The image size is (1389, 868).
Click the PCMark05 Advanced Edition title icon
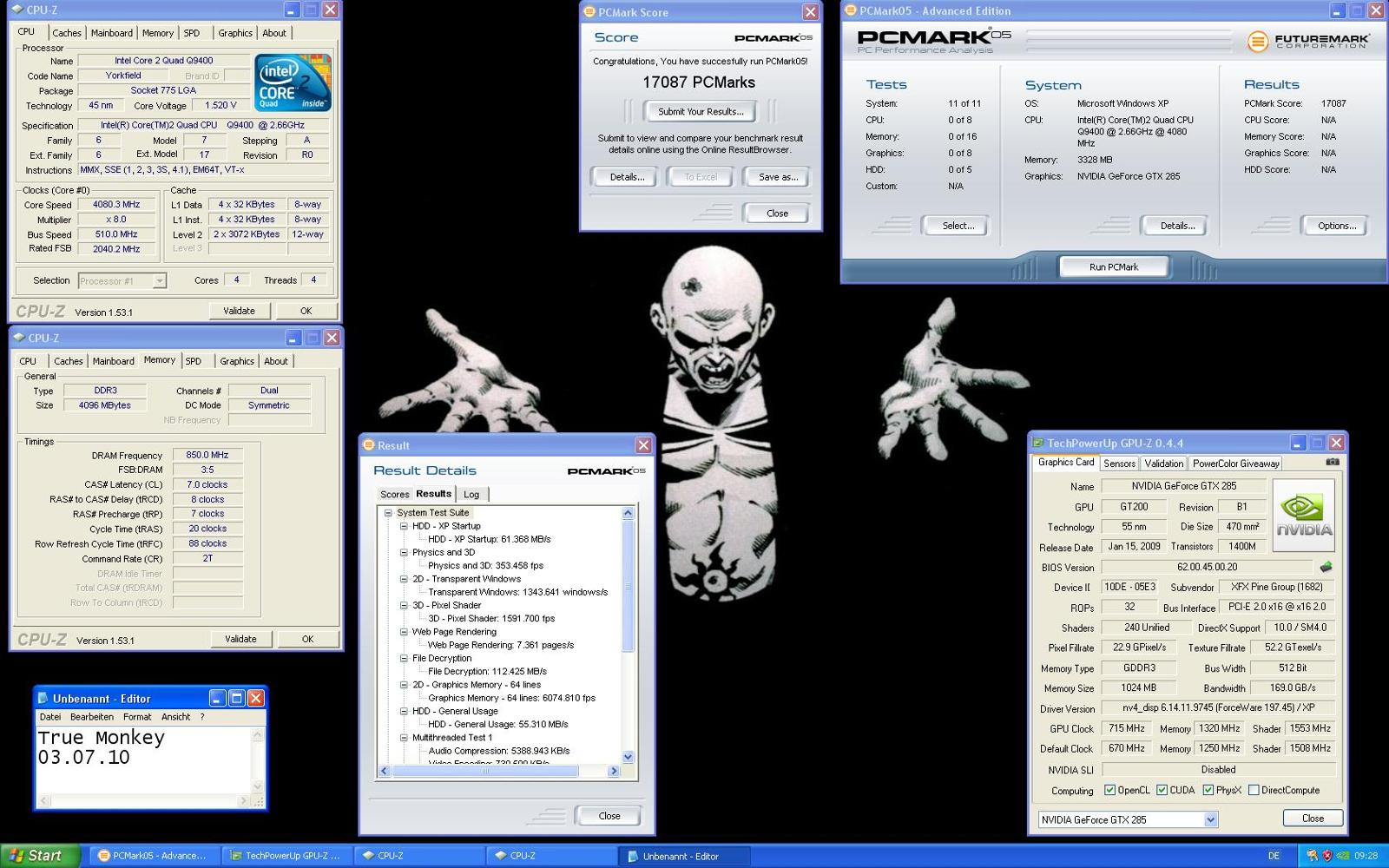pos(850,10)
